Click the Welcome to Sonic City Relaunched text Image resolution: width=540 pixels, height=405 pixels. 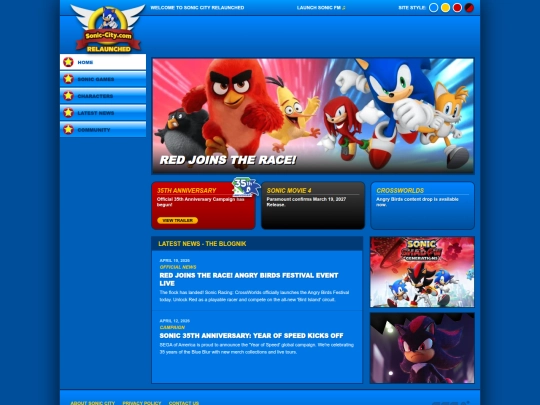[x=197, y=8]
